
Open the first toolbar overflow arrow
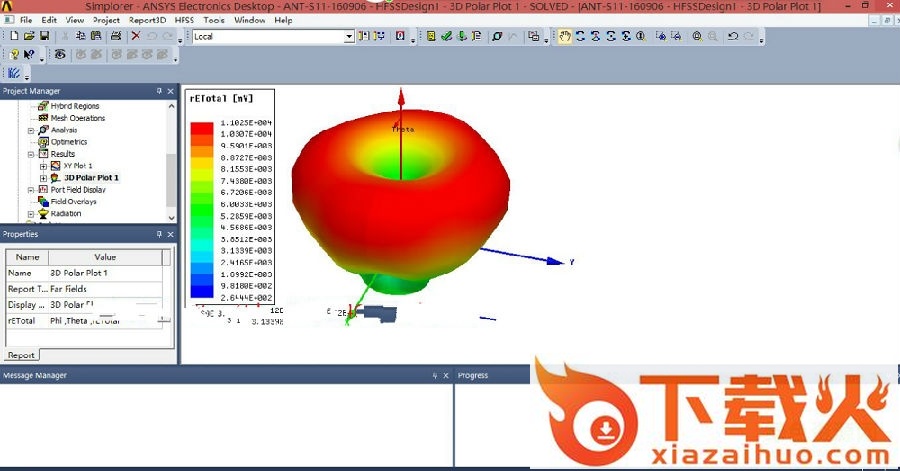pyautogui.click(x=180, y=39)
